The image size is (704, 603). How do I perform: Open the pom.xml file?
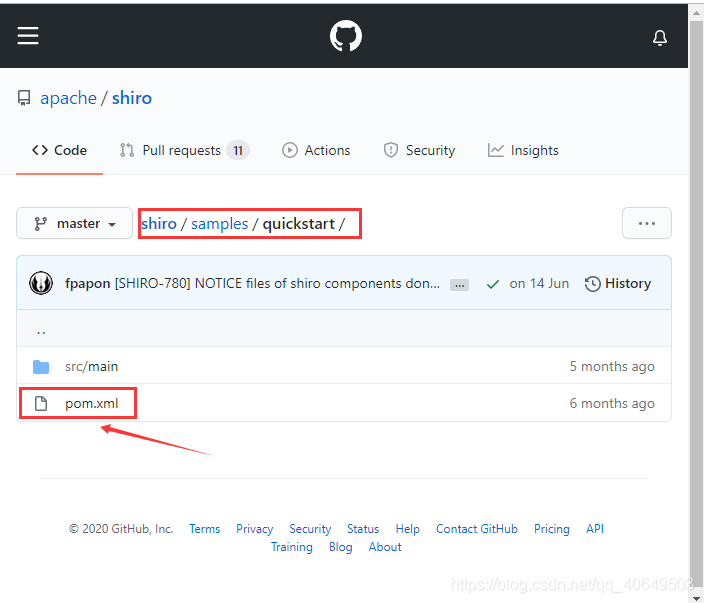pos(92,403)
